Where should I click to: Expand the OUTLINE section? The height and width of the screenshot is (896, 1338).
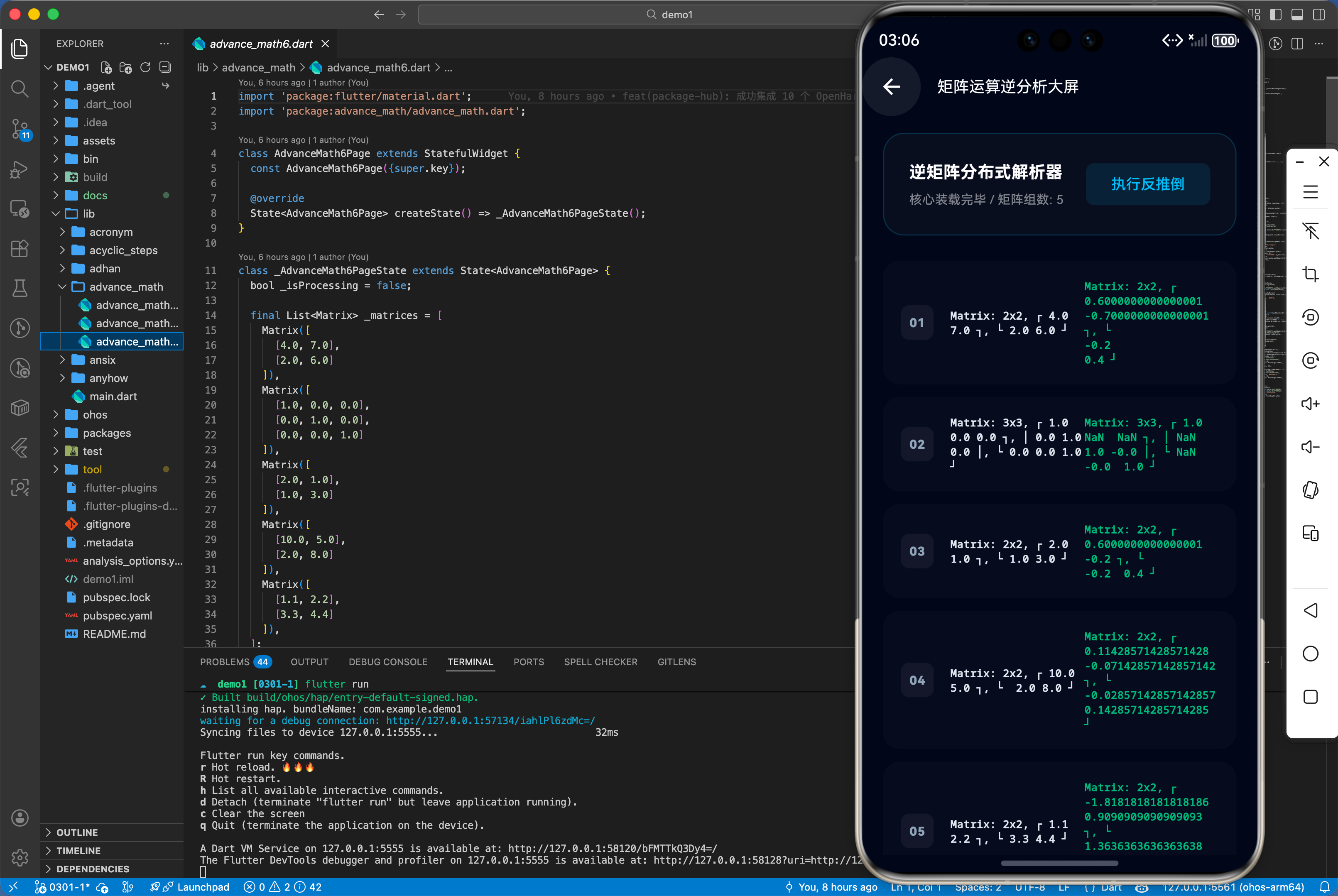pyautogui.click(x=76, y=832)
